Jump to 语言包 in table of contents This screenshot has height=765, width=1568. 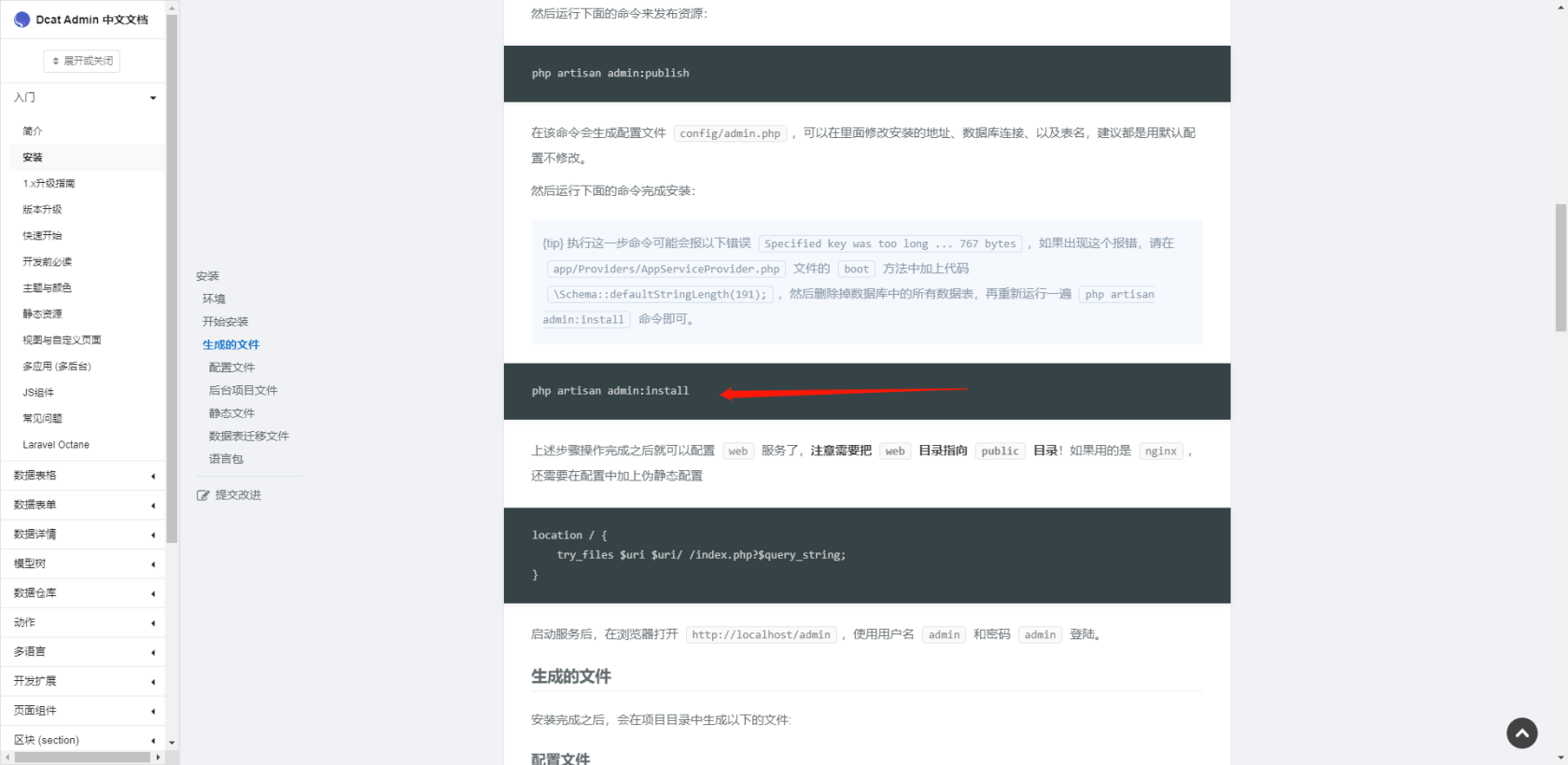(226, 459)
